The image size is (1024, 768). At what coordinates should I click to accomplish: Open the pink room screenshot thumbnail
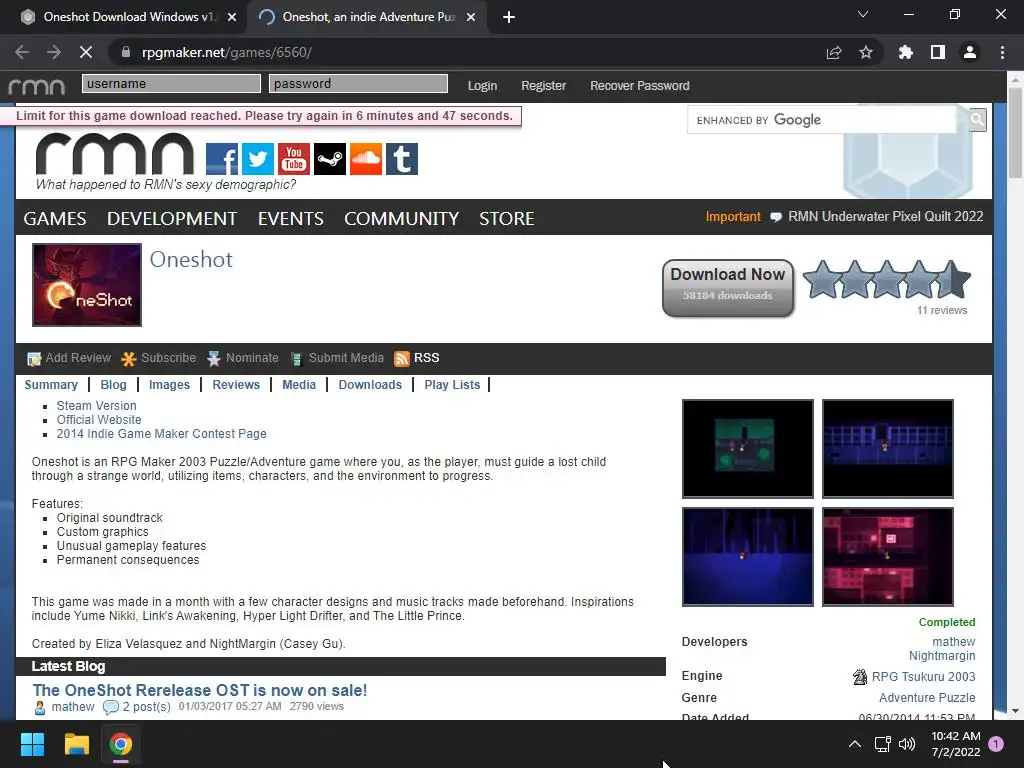(888, 556)
